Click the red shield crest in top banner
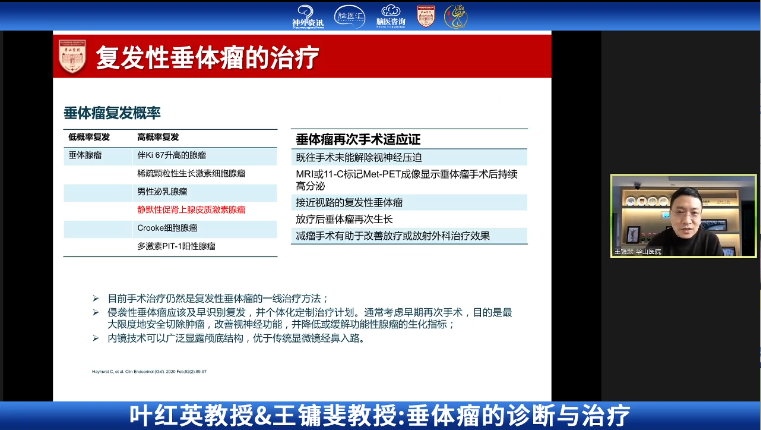The width and height of the screenshot is (761, 430). pos(426,16)
